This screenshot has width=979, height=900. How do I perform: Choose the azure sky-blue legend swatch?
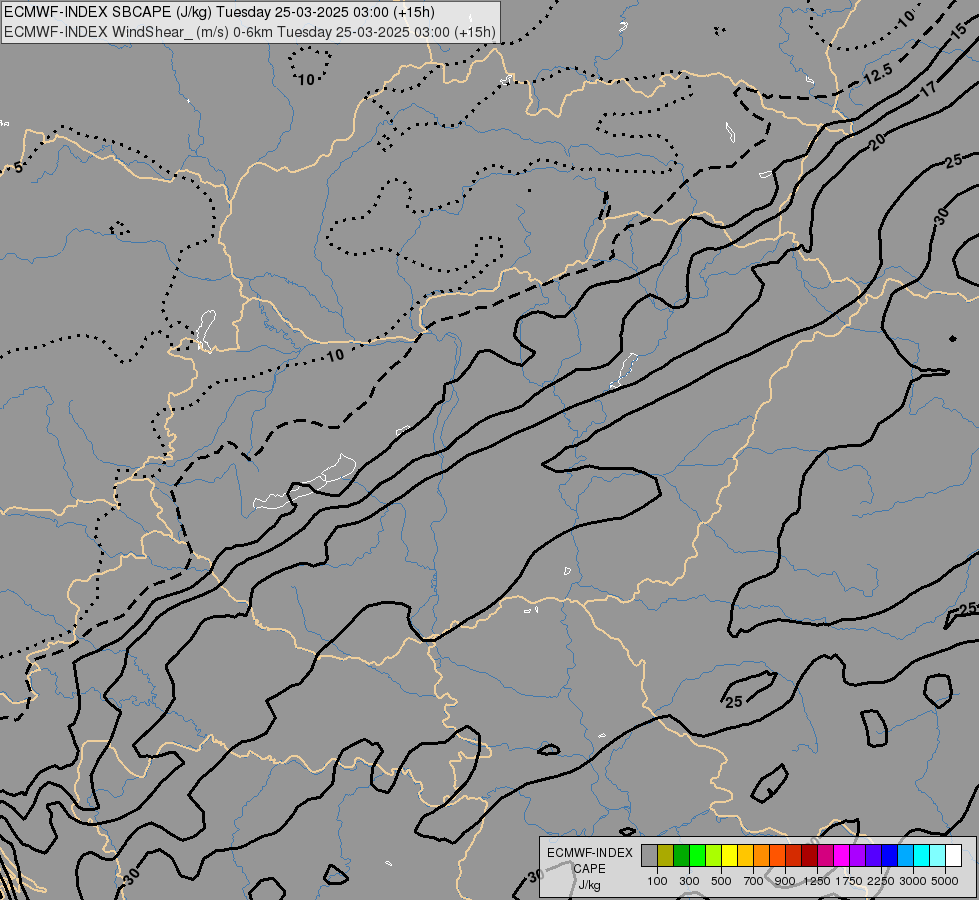pos(906,856)
